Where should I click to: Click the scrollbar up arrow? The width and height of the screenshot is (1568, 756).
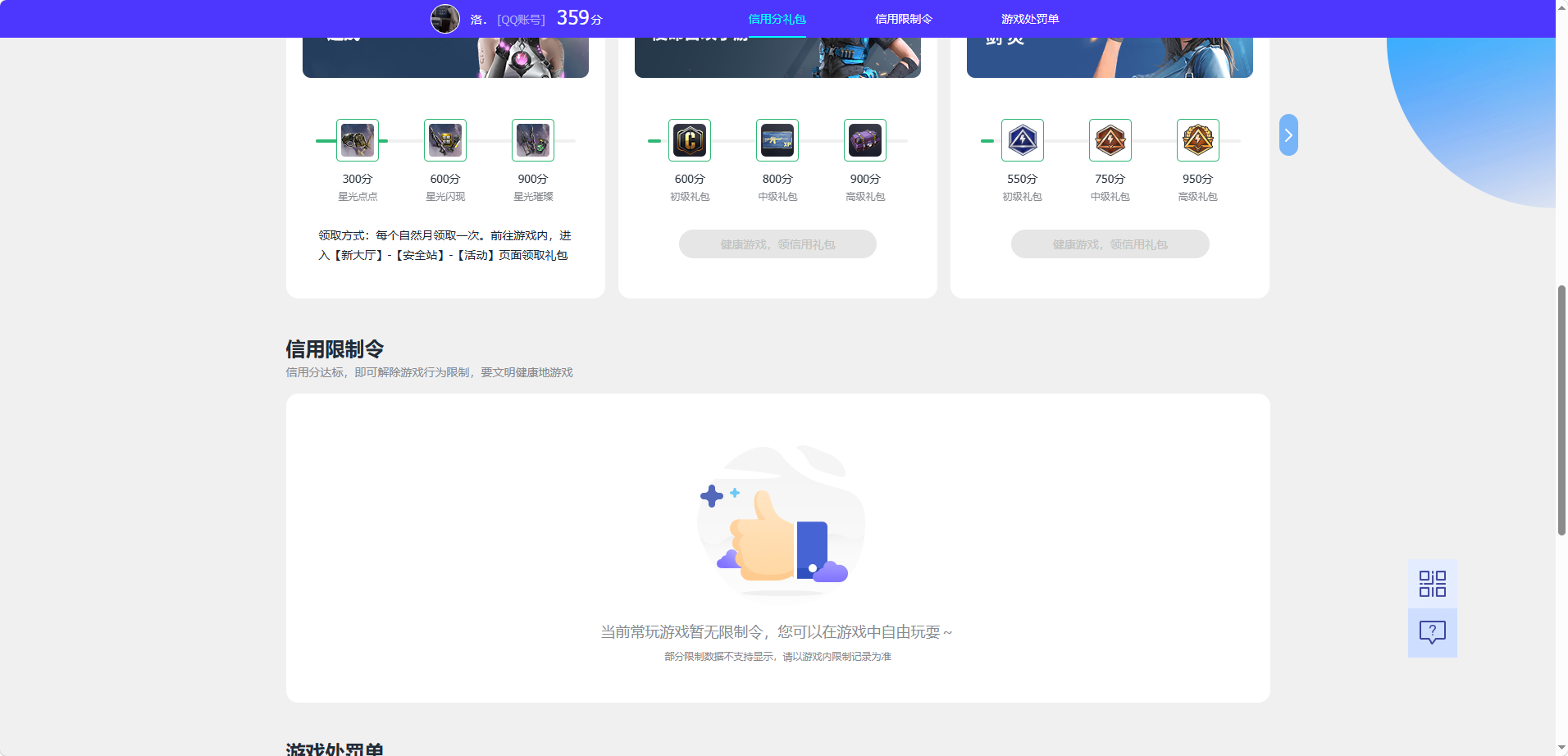pyautogui.click(x=1561, y=7)
